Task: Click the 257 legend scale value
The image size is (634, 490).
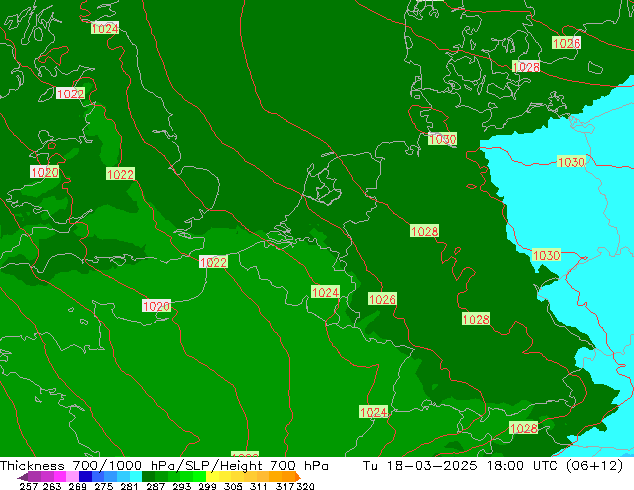Action: [29, 486]
